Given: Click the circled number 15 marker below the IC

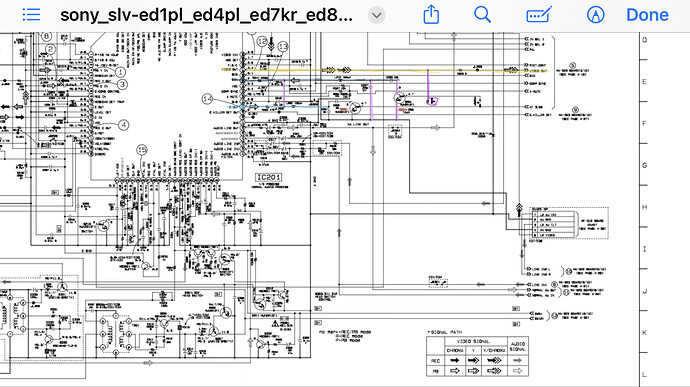Looking at the screenshot, I should pos(142,150).
